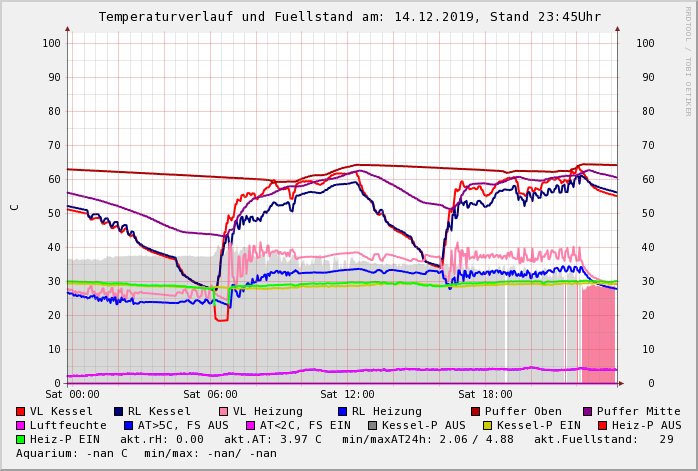Select the purple Puffer Mitte legend swatch

[587, 412]
